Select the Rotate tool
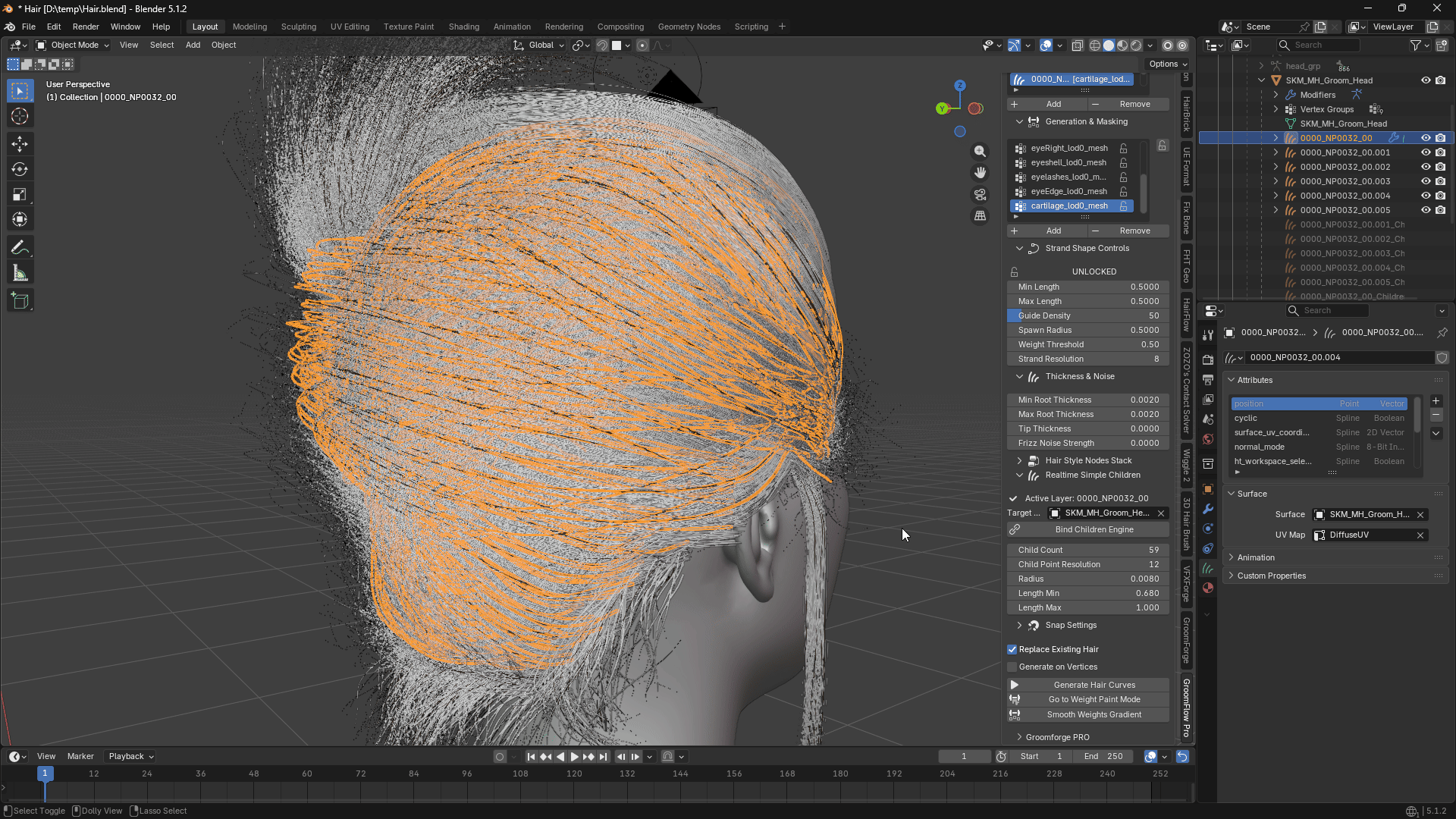 (20, 169)
